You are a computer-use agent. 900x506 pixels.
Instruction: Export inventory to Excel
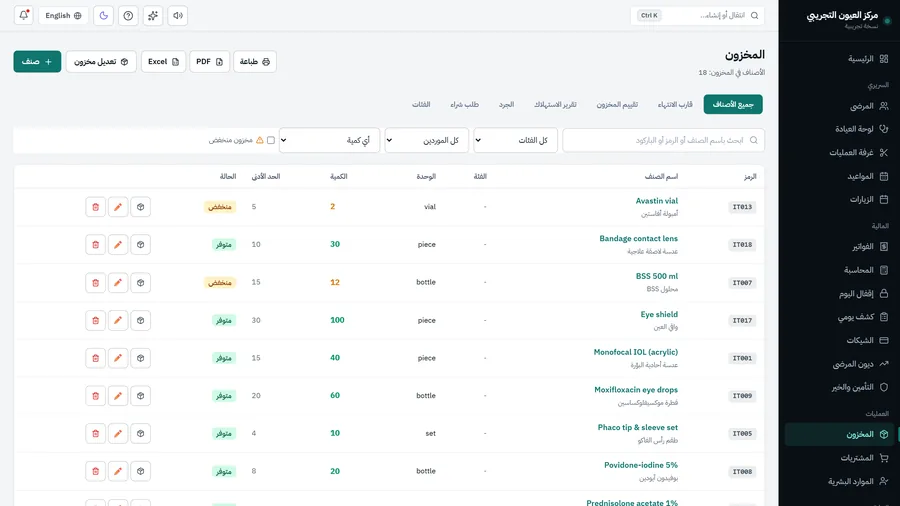click(x=163, y=61)
